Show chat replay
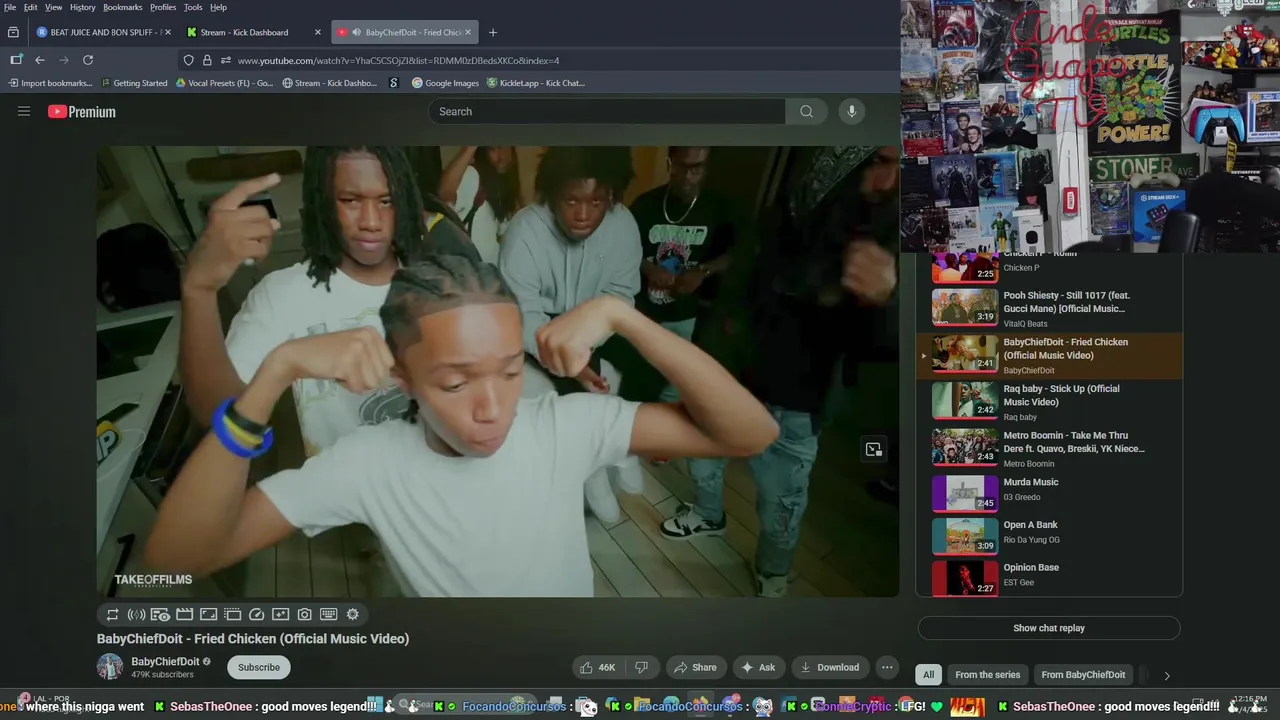Screen dimensions: 1280x720 pyautogui.click(x=1049, y=628)
